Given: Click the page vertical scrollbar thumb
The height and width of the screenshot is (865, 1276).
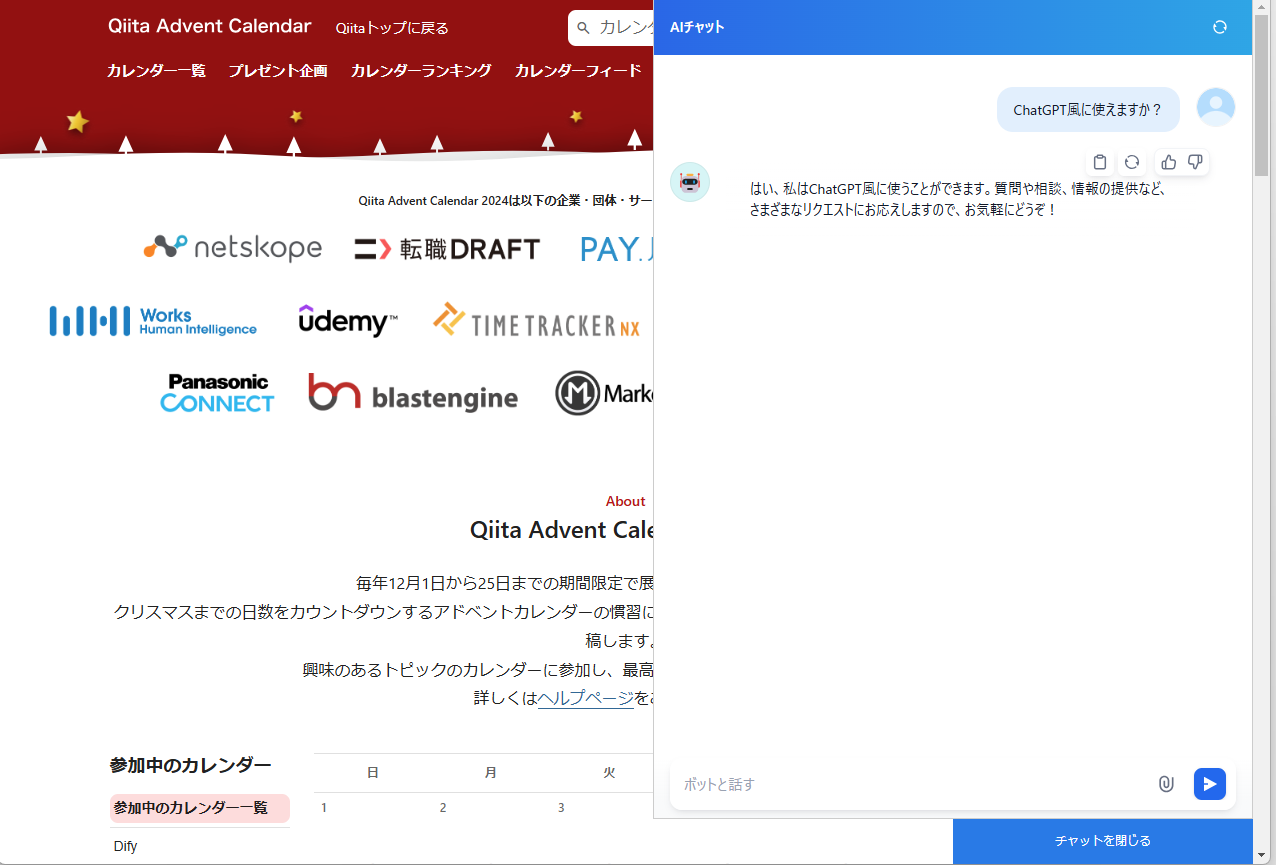Looking at the screenshot, I should pyautogui.click(x=1261, y=97).
